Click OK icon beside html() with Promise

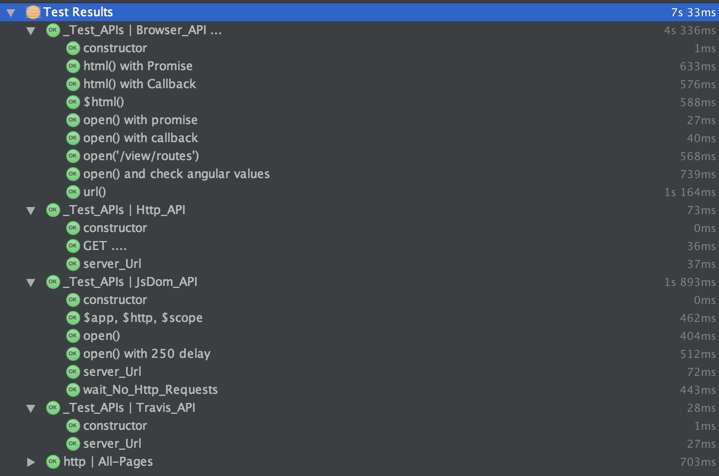click(72, 66)
